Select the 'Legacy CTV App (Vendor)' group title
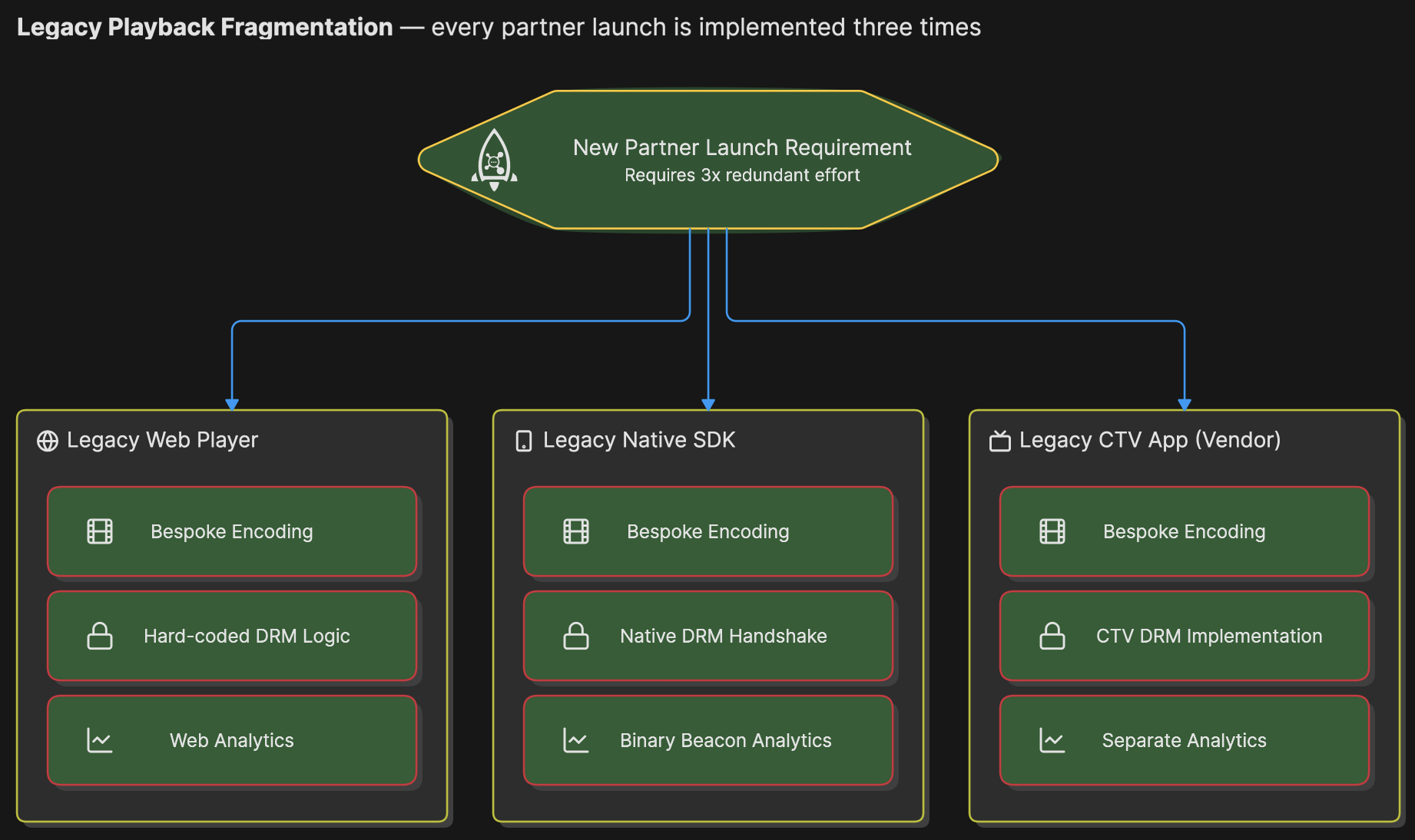The width and height of the screenshot is (1415, 840). click(1150, 440)
